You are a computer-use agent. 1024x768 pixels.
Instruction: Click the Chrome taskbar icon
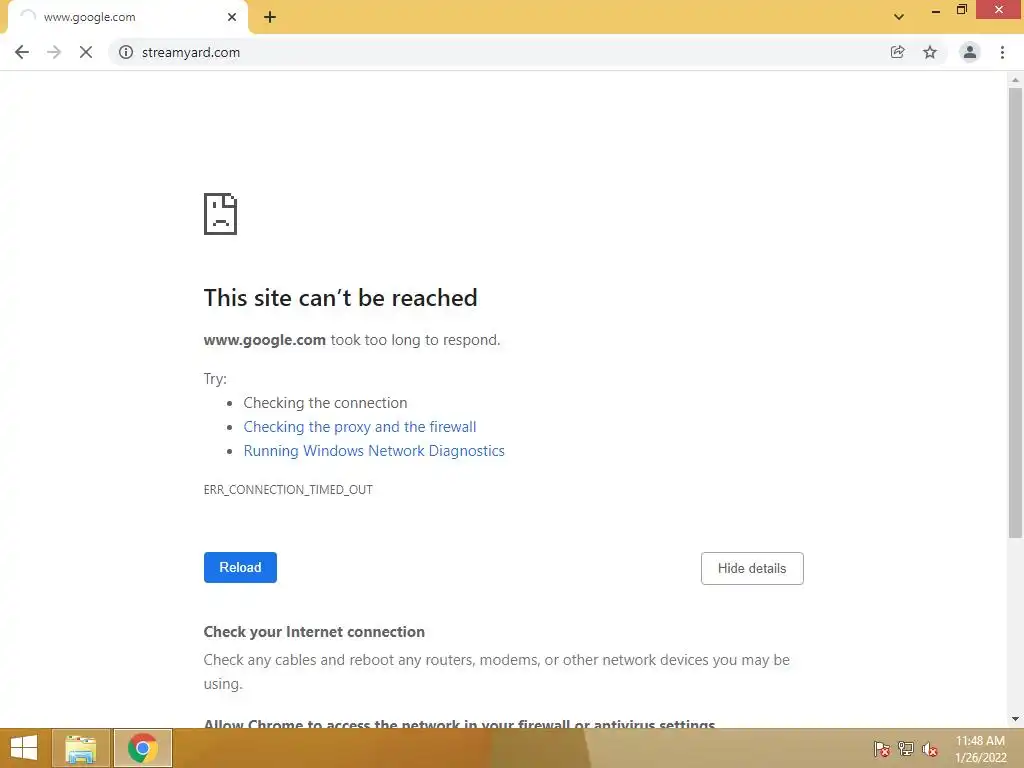143,748
